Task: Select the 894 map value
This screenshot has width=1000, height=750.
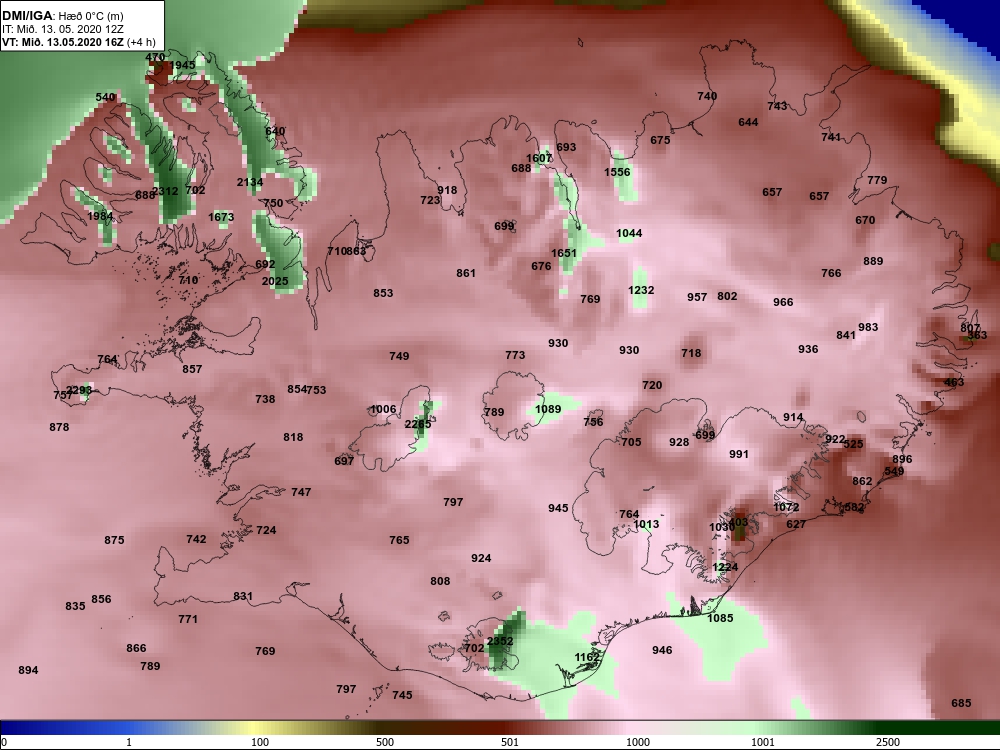Action: (x=28, y=670)
